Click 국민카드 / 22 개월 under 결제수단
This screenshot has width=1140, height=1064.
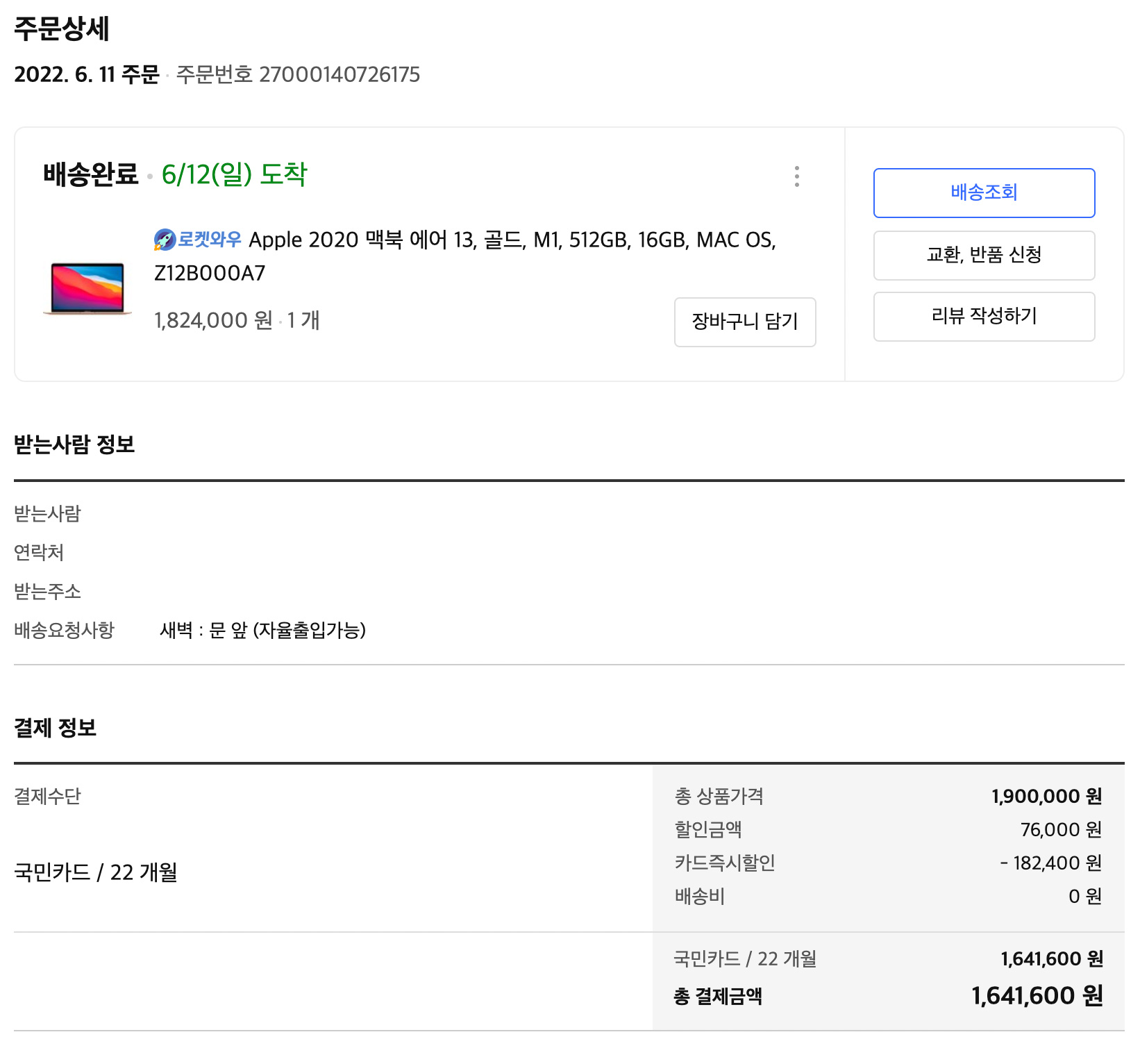pos(96,872)
